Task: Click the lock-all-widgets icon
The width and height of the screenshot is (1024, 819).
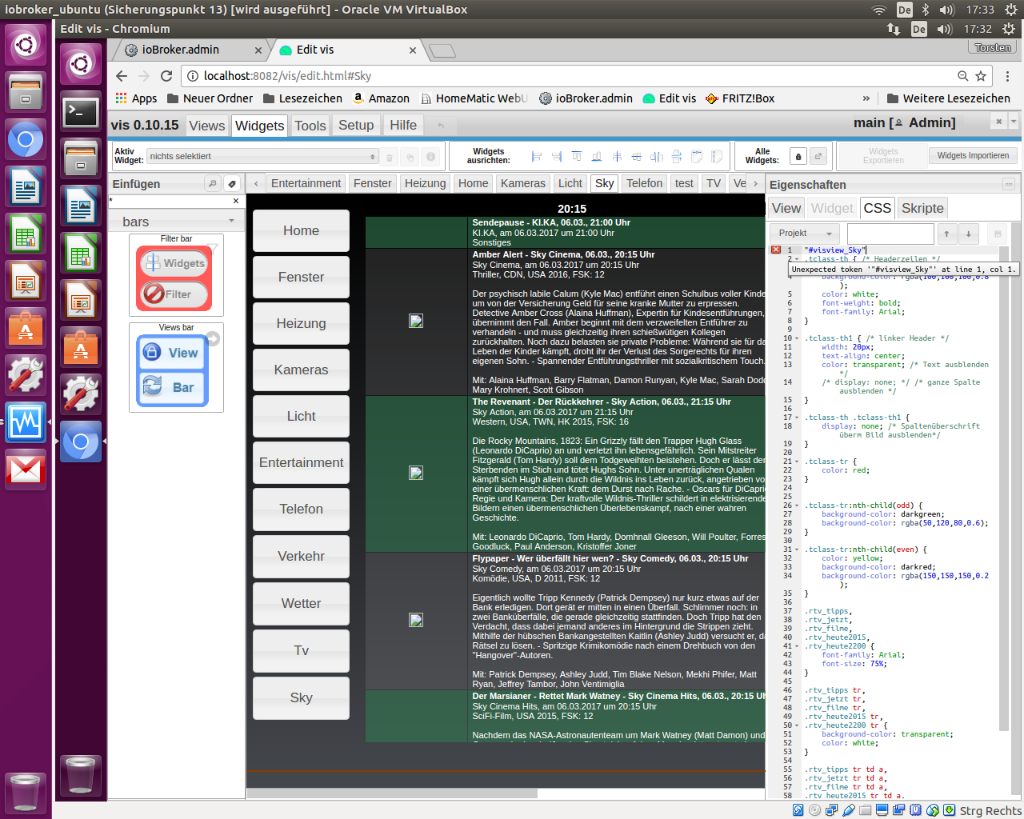Action: tap(798, 157)
